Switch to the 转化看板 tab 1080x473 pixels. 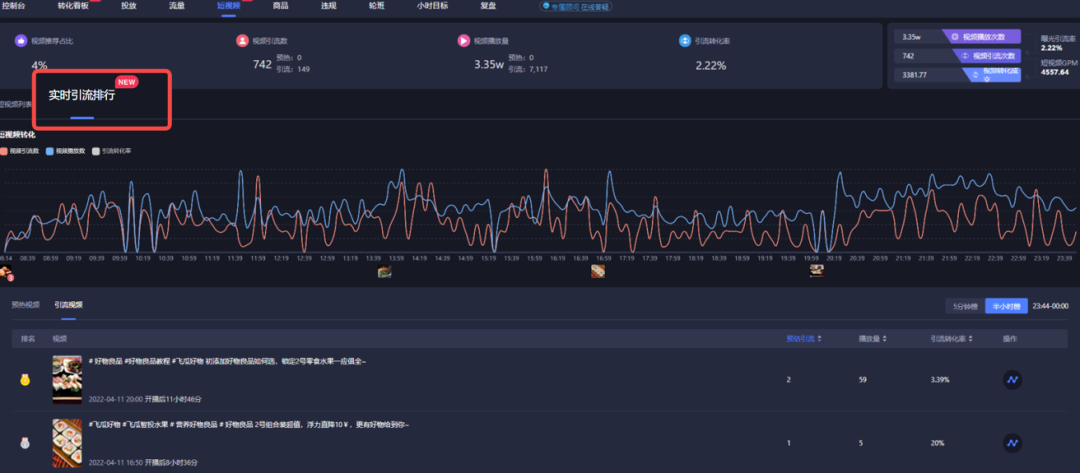coord(74,6)
